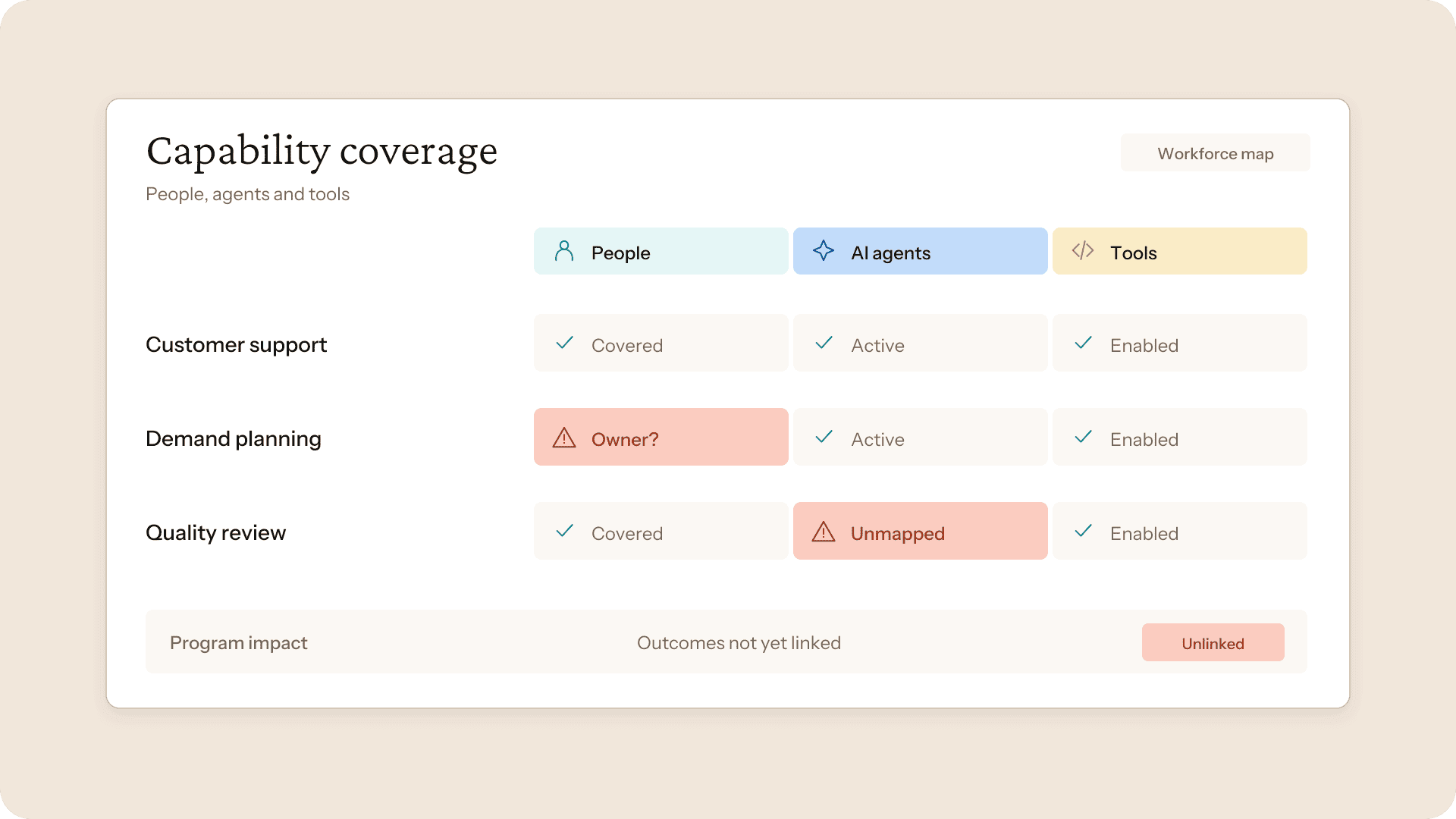
Task: Select the Tools column header
Action: coord(1180,251)
